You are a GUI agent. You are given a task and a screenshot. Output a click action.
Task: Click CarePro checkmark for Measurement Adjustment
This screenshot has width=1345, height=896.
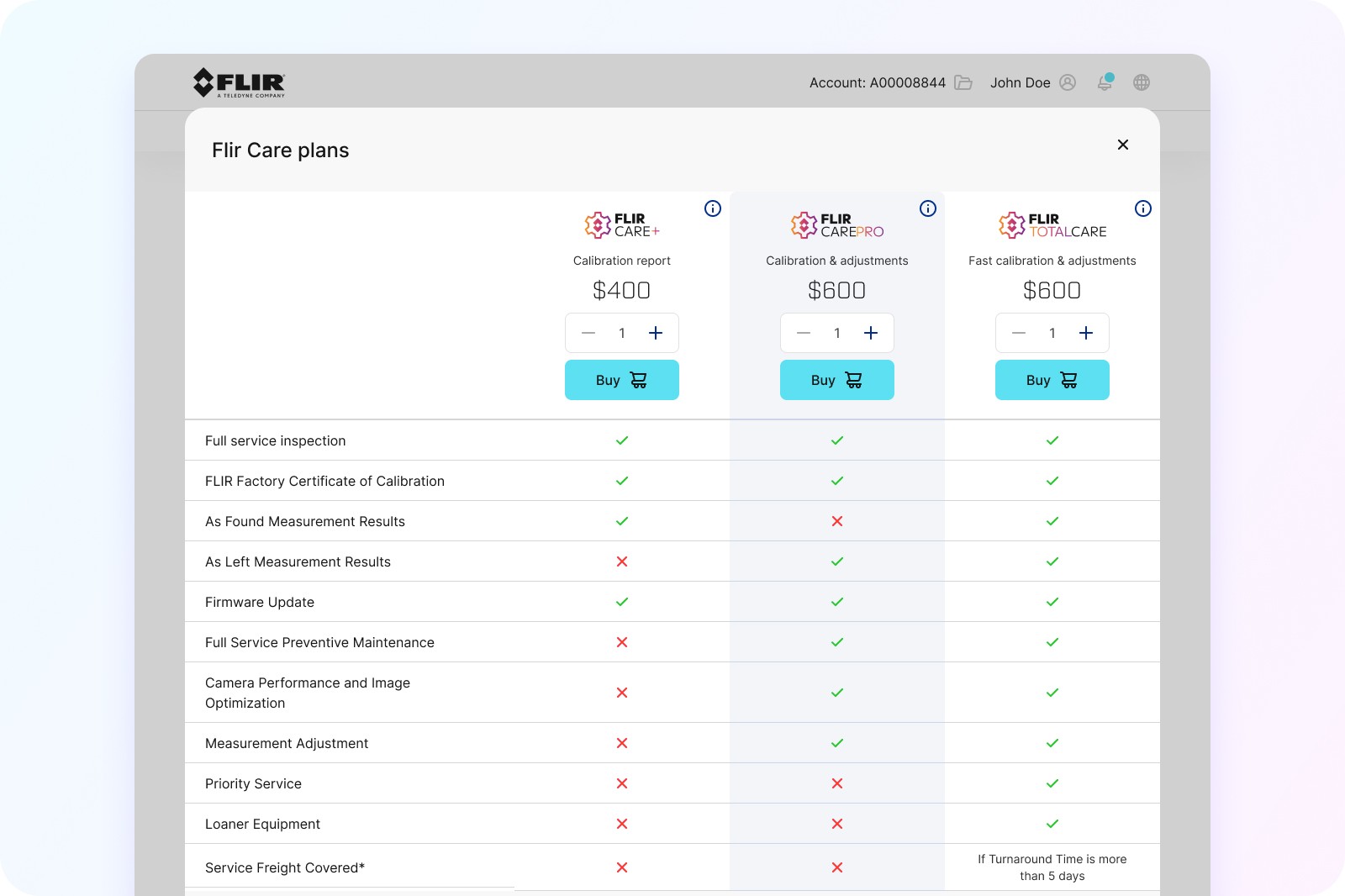[x=837, y=743]
